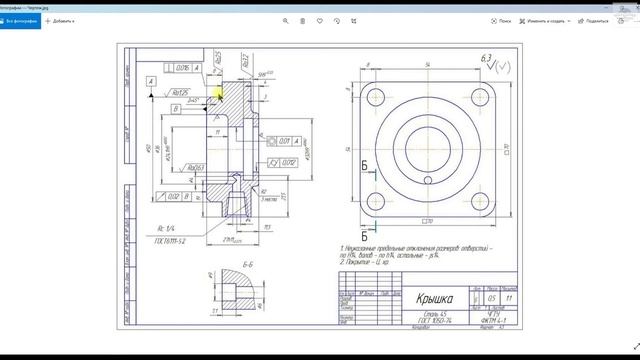The image size is (640, 360).
Task: Share the image via 'Поделиться'
Action: click(x=593, y=21)
